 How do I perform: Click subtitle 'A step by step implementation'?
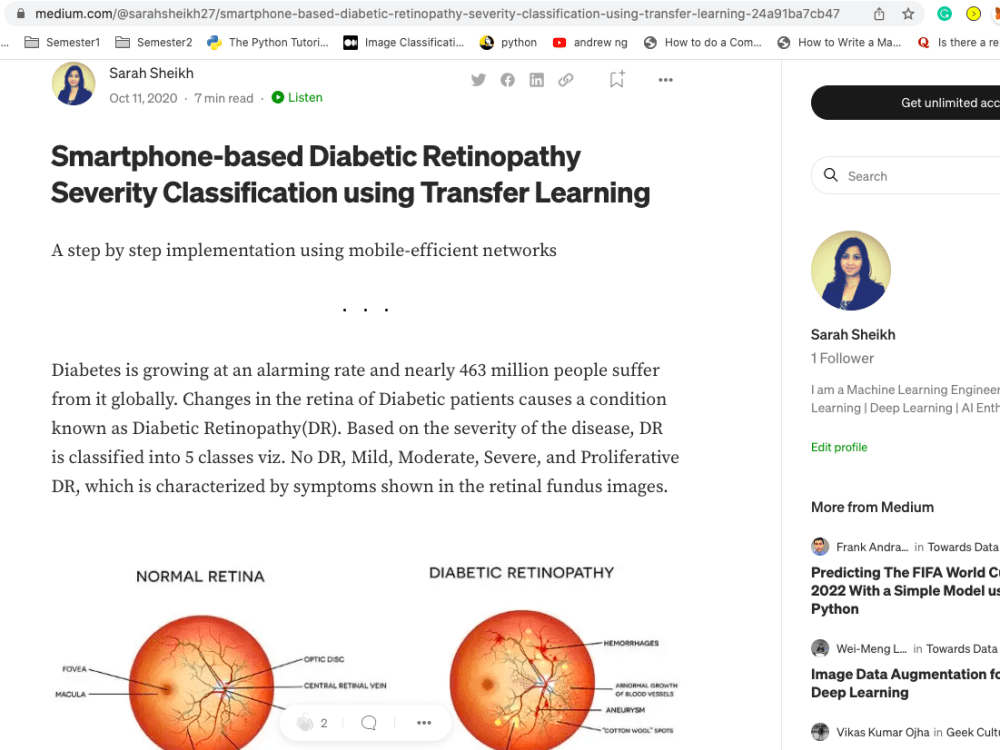click(304, 250)
